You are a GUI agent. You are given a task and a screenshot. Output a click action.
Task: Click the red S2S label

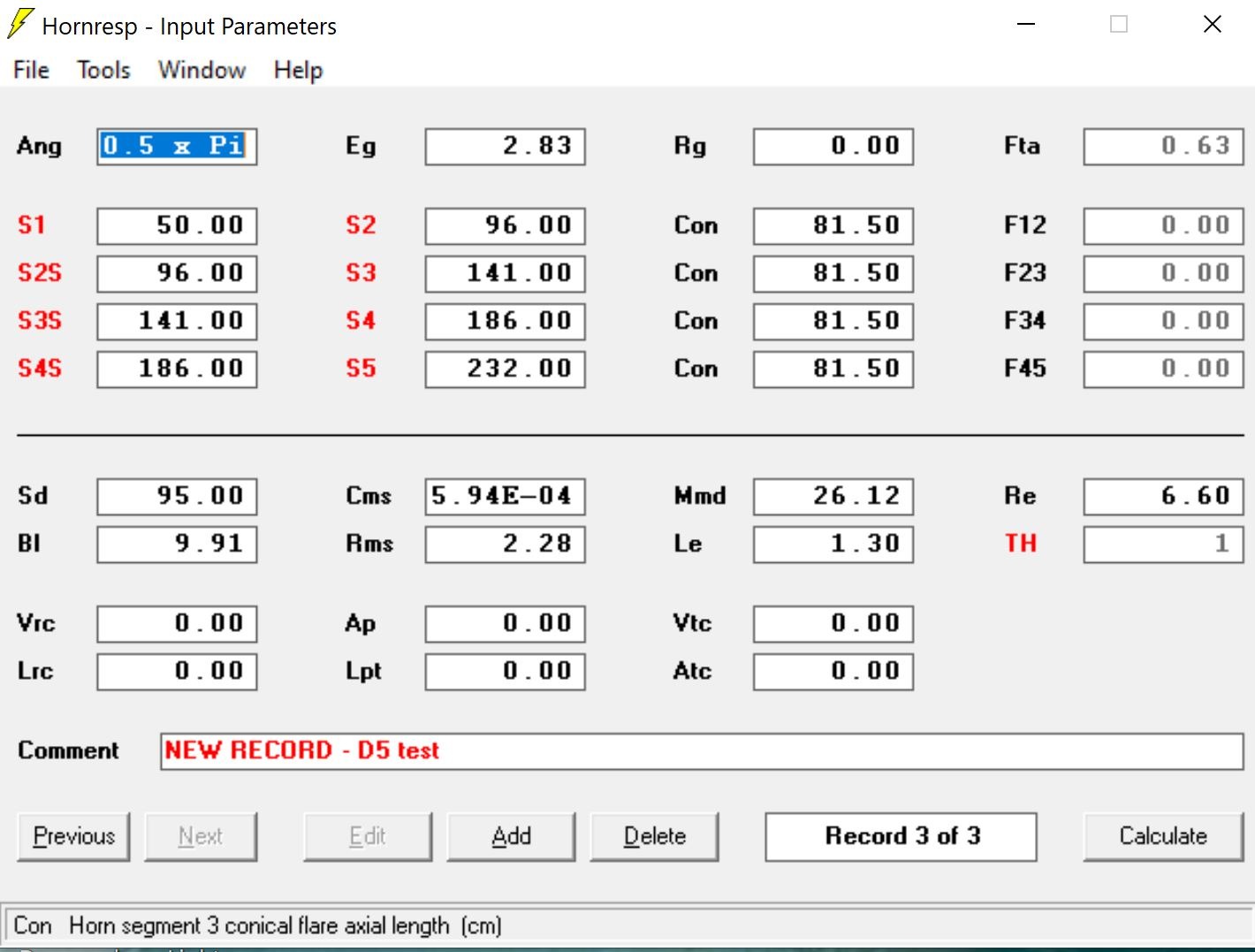coord(40,273)
